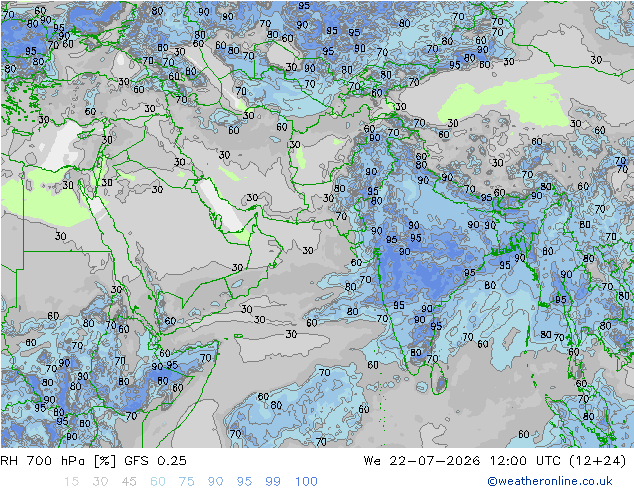This screenshot has width=634, height=490.
Task: Click the legend value 45
Action: [129, 482]
